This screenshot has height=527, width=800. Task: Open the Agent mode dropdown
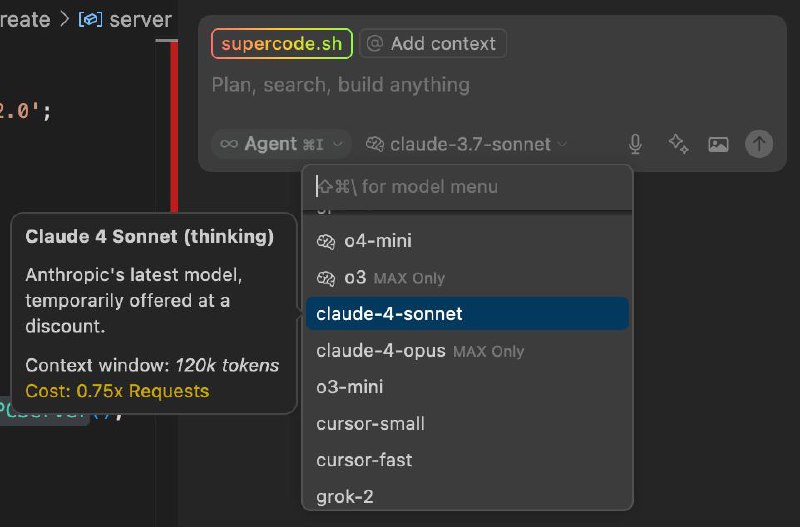click(x=281, y=144)
